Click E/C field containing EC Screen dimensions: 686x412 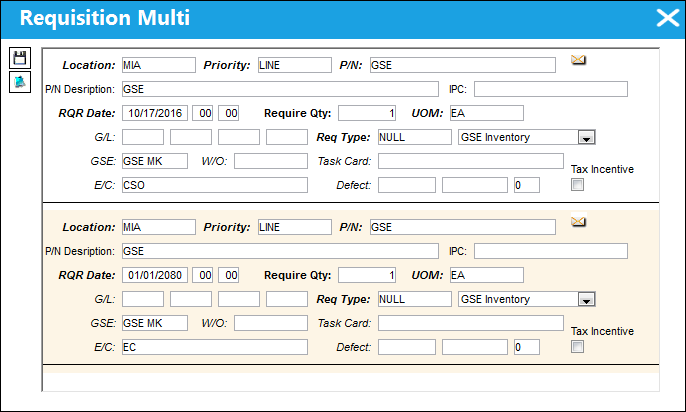215,348
